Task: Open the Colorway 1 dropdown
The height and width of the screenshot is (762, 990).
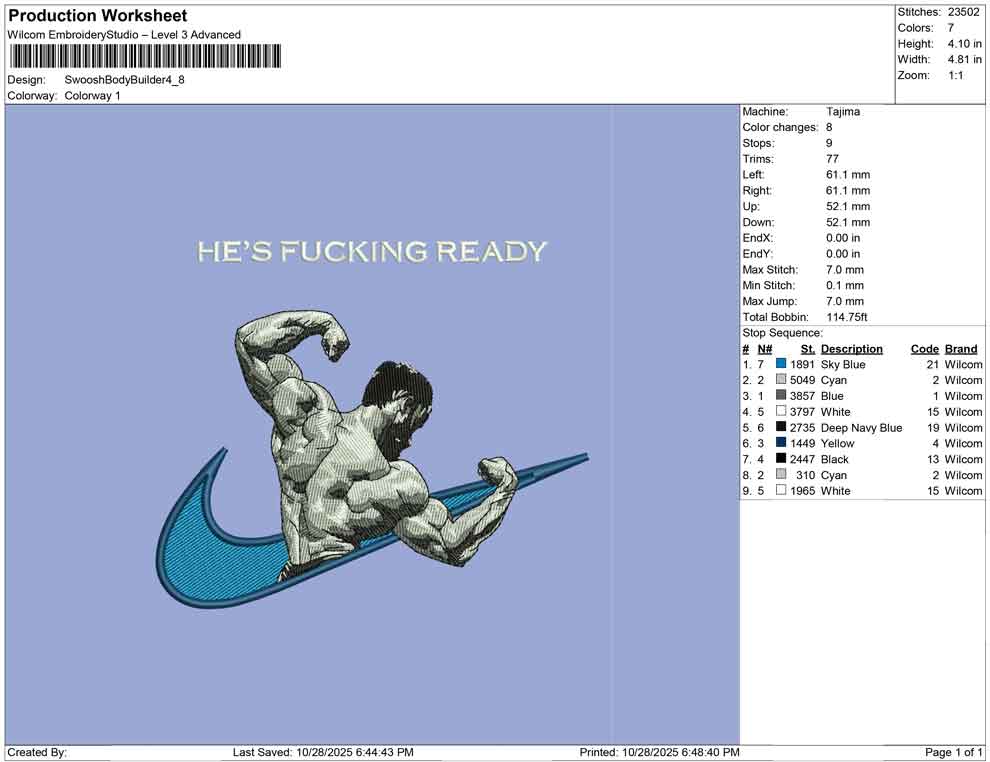Action: tap(91, 97)
